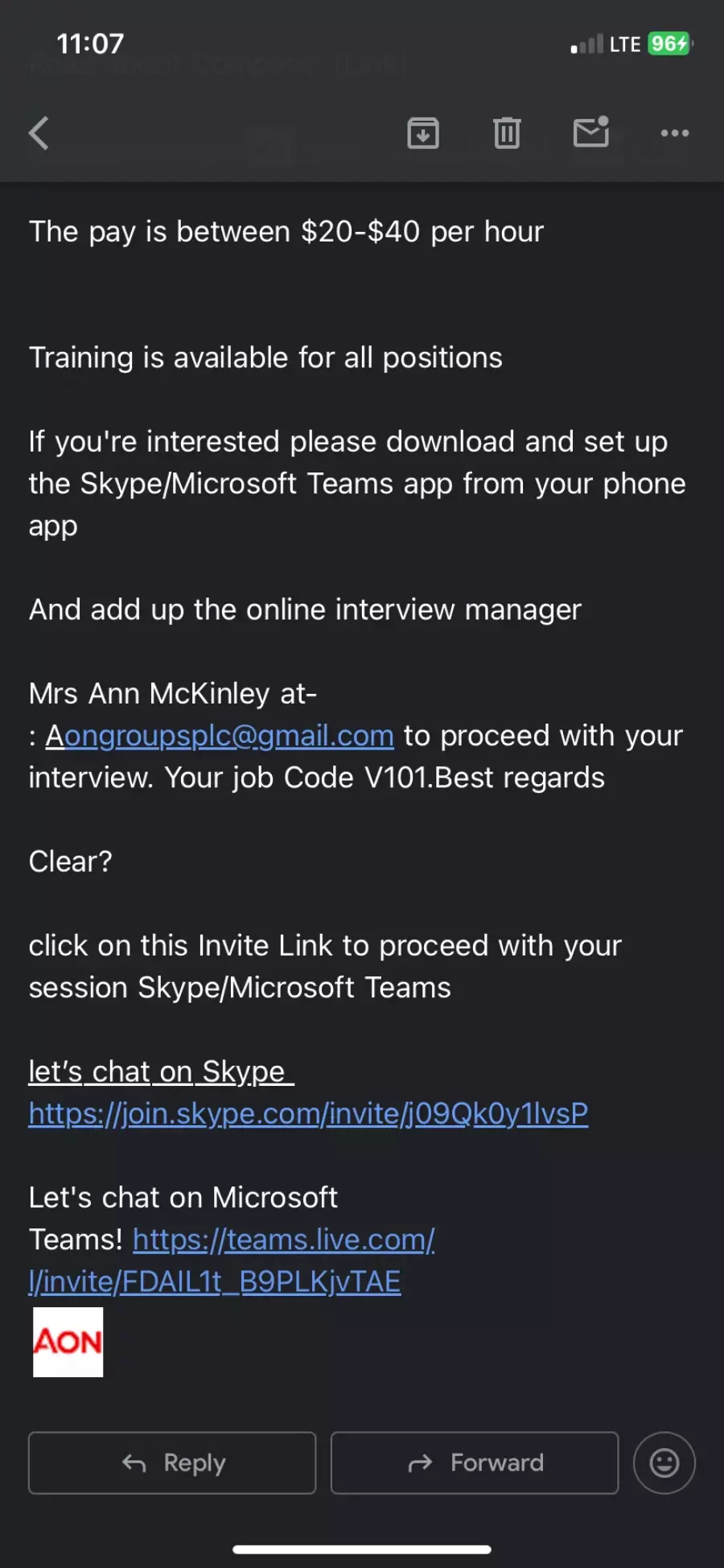
Task: Tap the curved arrow icon inside Reply
Action: (134, 1463)
